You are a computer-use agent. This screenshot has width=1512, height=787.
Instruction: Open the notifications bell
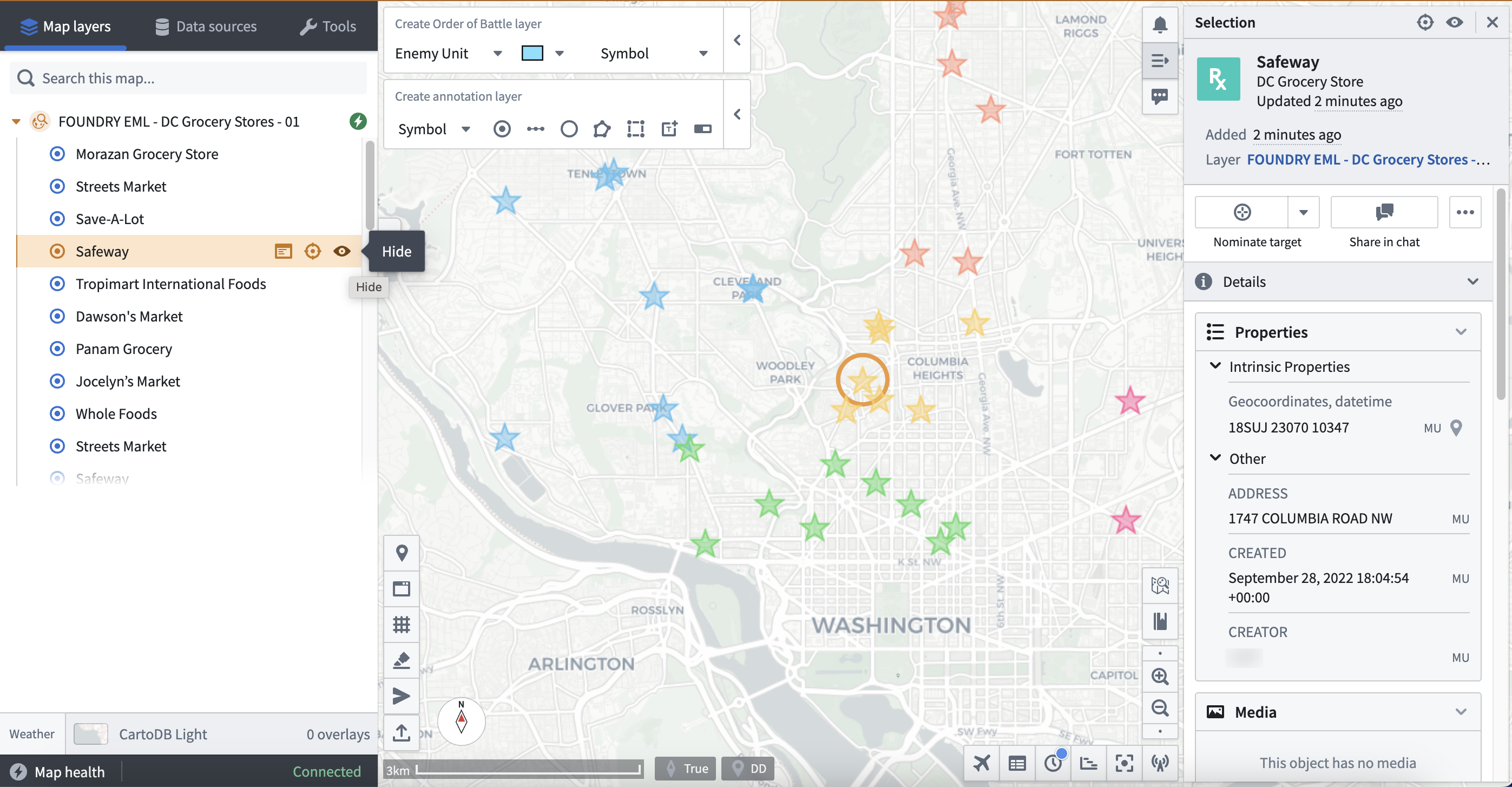1159,25
